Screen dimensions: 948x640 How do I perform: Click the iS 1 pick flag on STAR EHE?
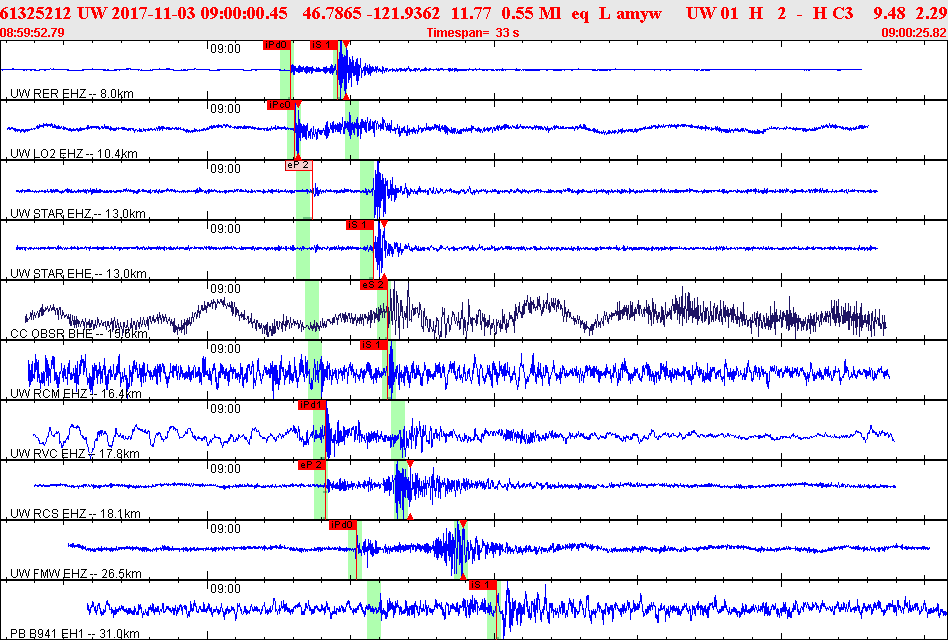tap(360, 225)
